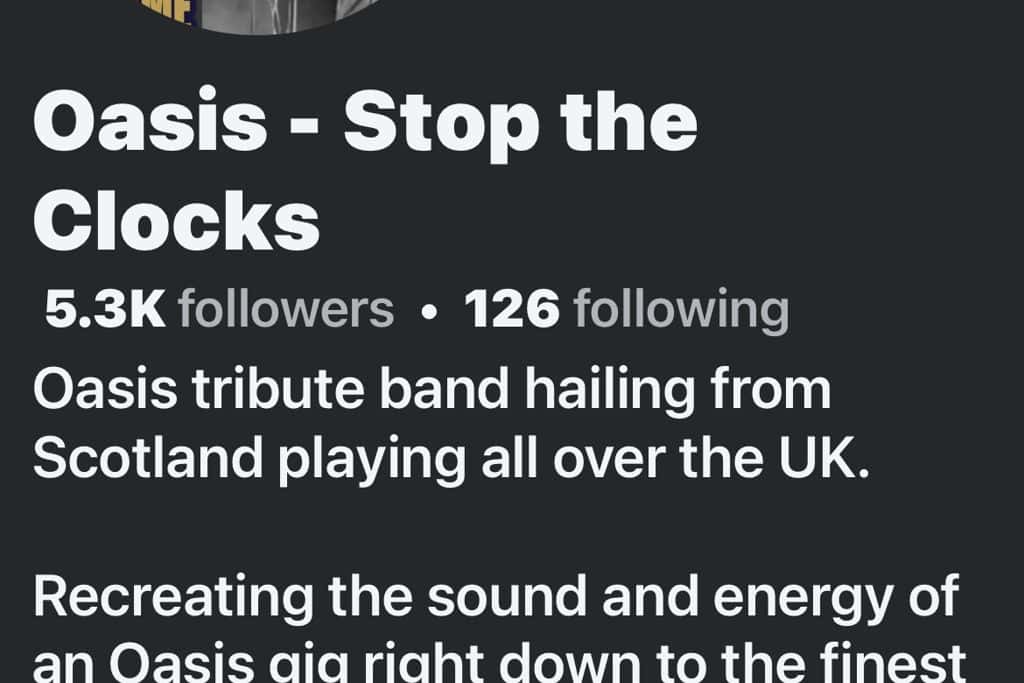This screenshot has width=1024, height=683.
Task: Click the bio line Oasis tribute band hailing from
Action: 432,390
